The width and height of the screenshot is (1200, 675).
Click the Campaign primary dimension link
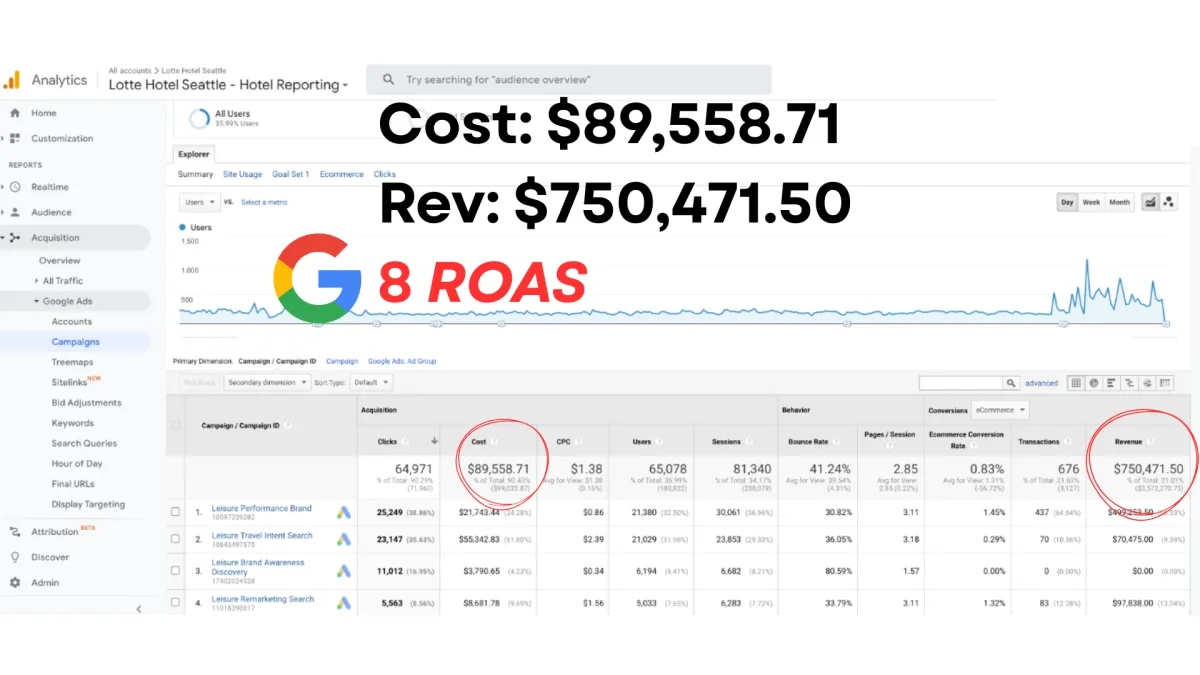tap(342, 361)
